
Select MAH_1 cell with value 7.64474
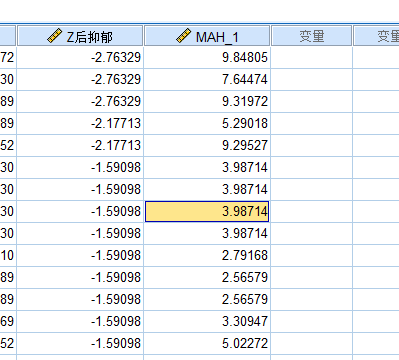click(207, 80)
